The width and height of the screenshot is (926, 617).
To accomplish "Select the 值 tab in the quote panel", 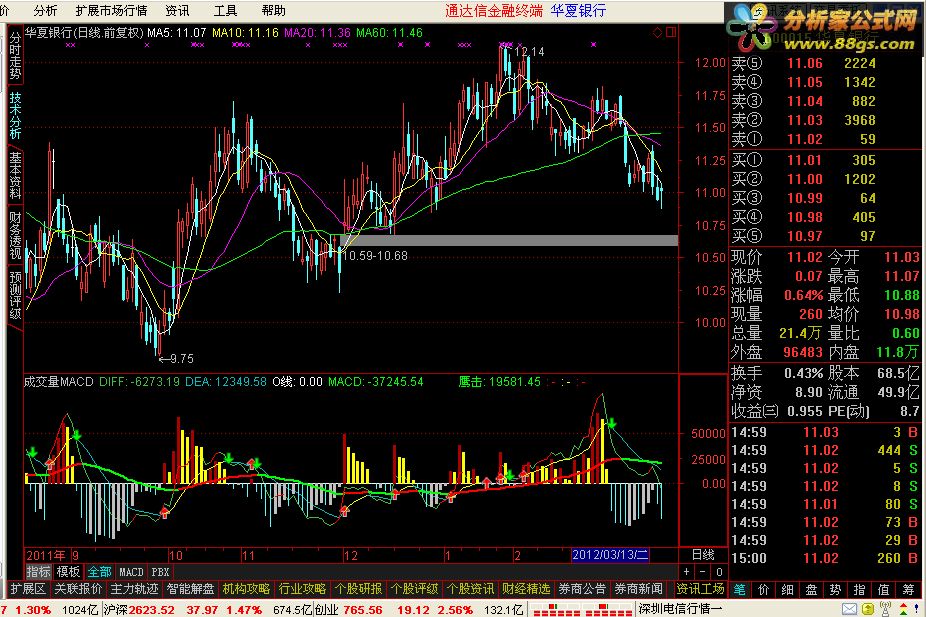I will coord(883,589).
